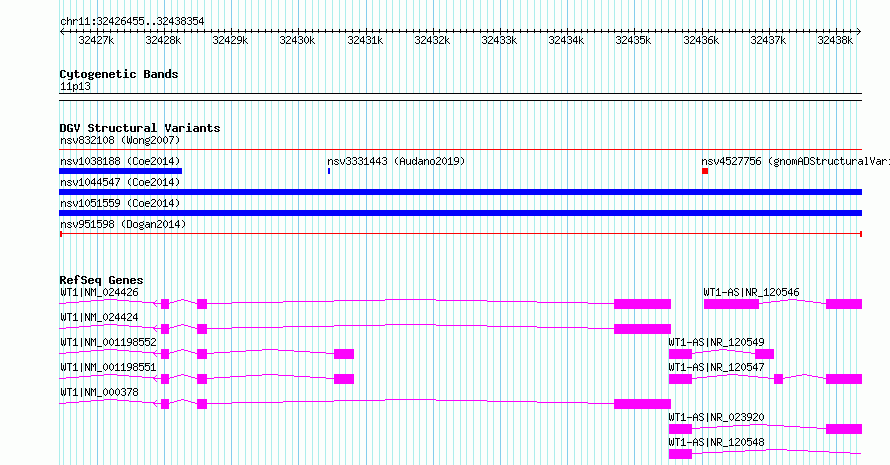The image size is (890, 465).
Task: Open variant nsv1038188 (Coe2014) label
Action: click(x=120, y=161)
